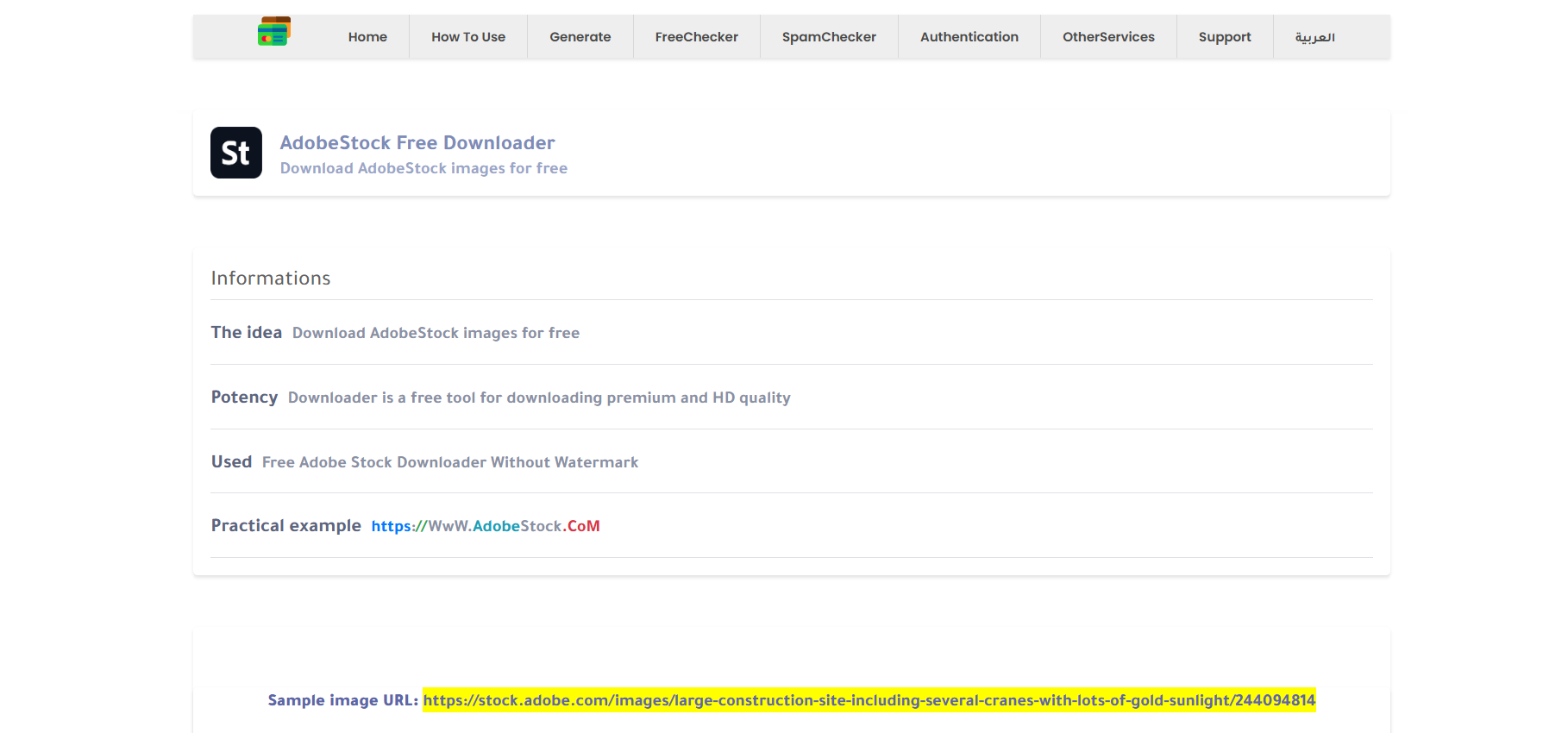Open the How To Use menu item
Image resolution: width=1568 pixels, height=733 pixels.
click(468, 37)
